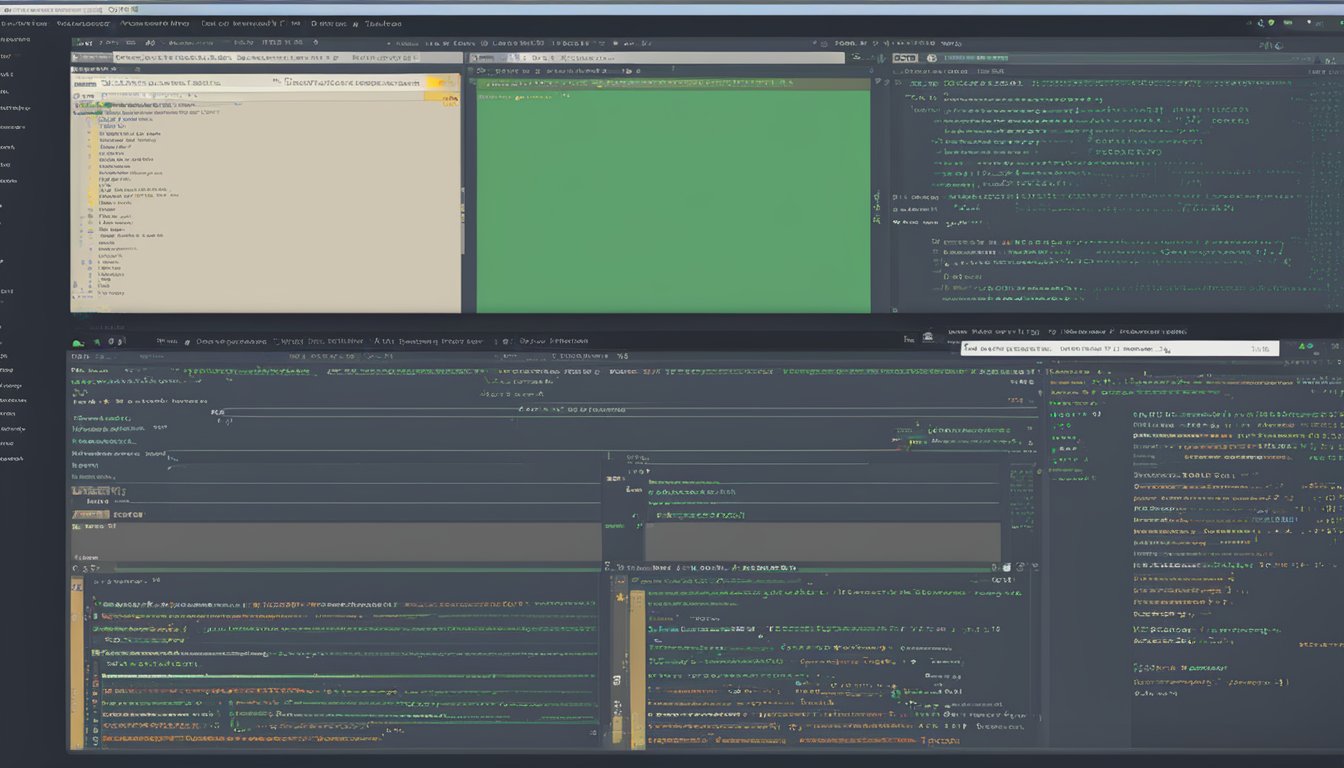
Task: Click the white search field above code panel
Action: point(1120,349)
